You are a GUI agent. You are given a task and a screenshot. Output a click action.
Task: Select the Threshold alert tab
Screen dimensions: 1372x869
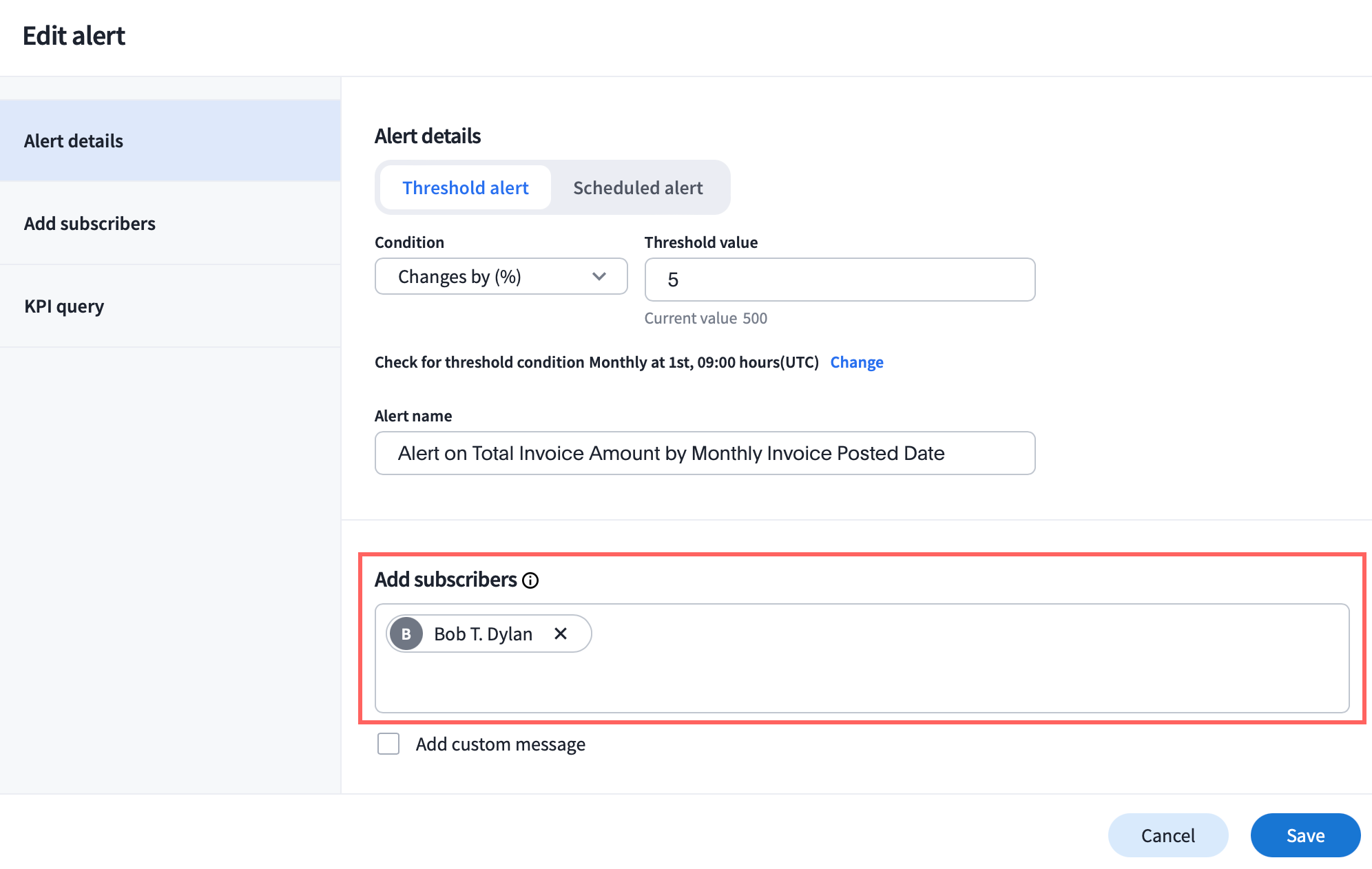pos(466,188)
